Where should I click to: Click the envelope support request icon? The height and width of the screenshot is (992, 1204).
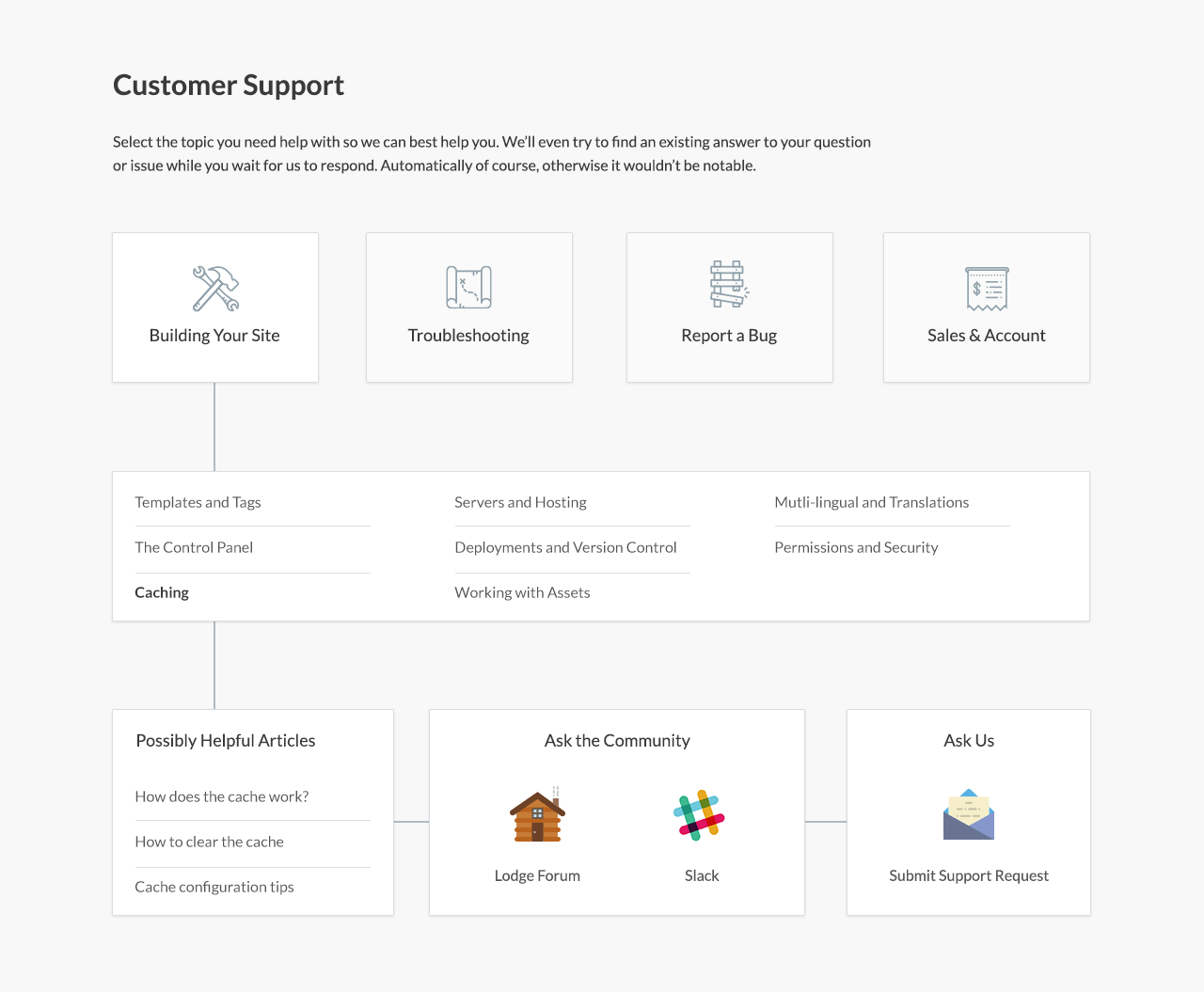coord(969,814)
